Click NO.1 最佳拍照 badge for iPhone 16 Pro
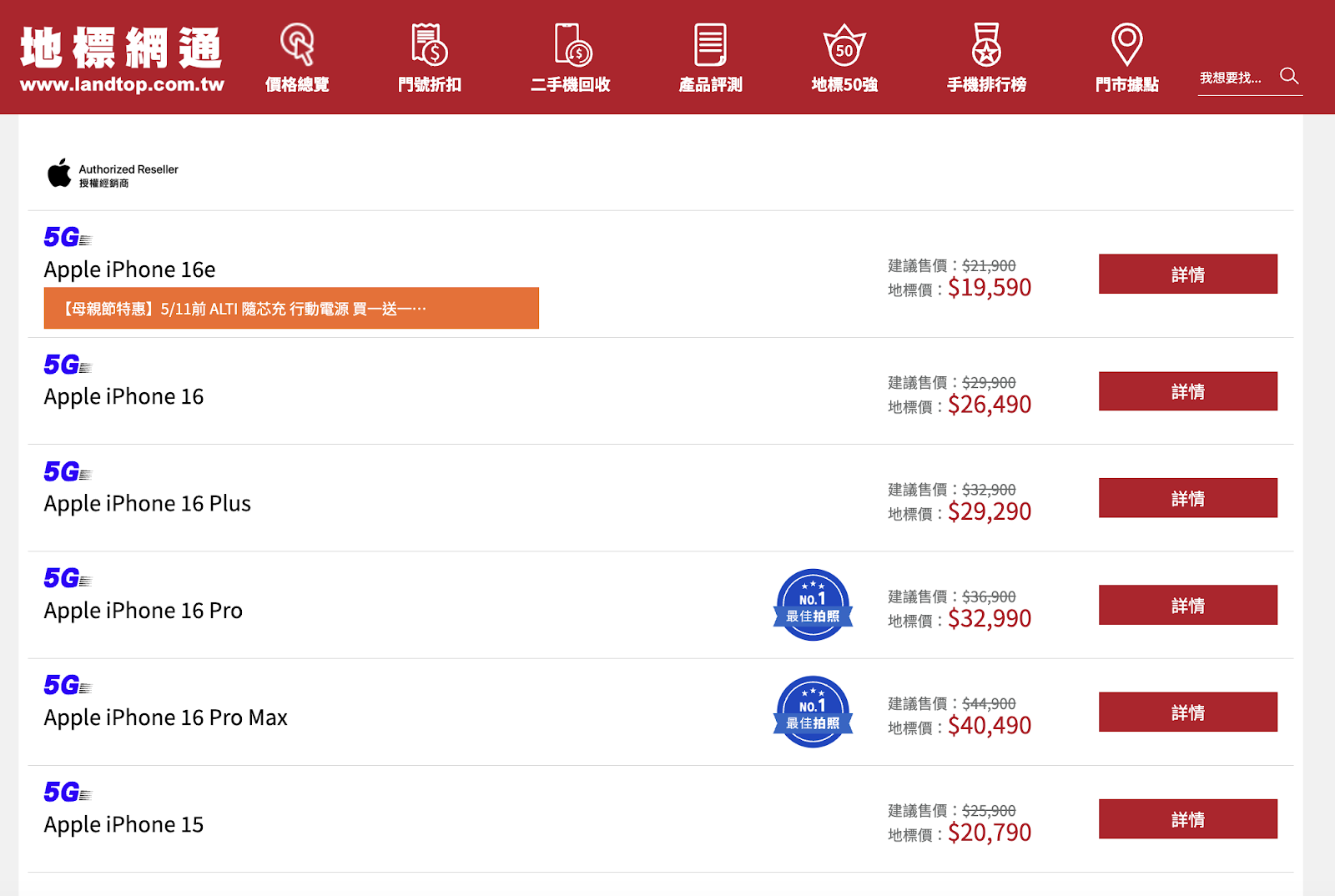This screenshot has width=1335, height=896. (813, 605)
